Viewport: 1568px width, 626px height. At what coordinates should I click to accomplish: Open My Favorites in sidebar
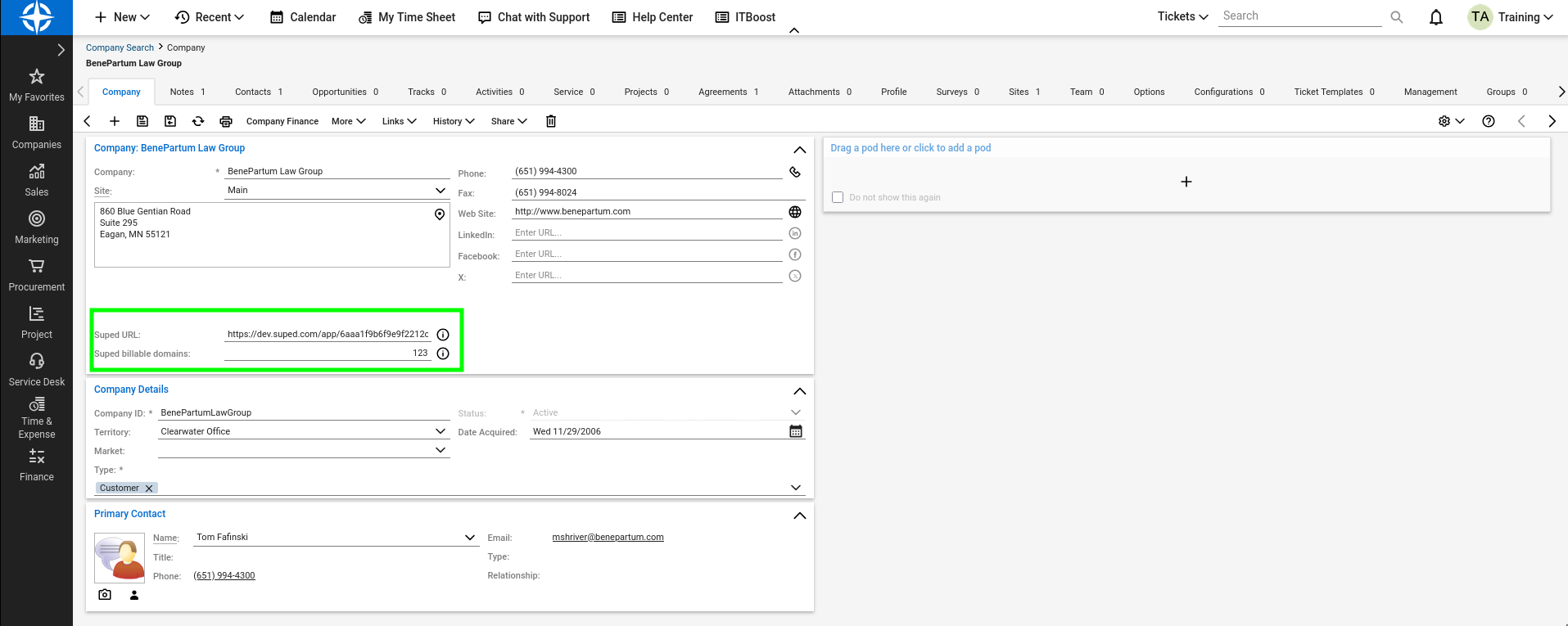(x=36, y=85)
